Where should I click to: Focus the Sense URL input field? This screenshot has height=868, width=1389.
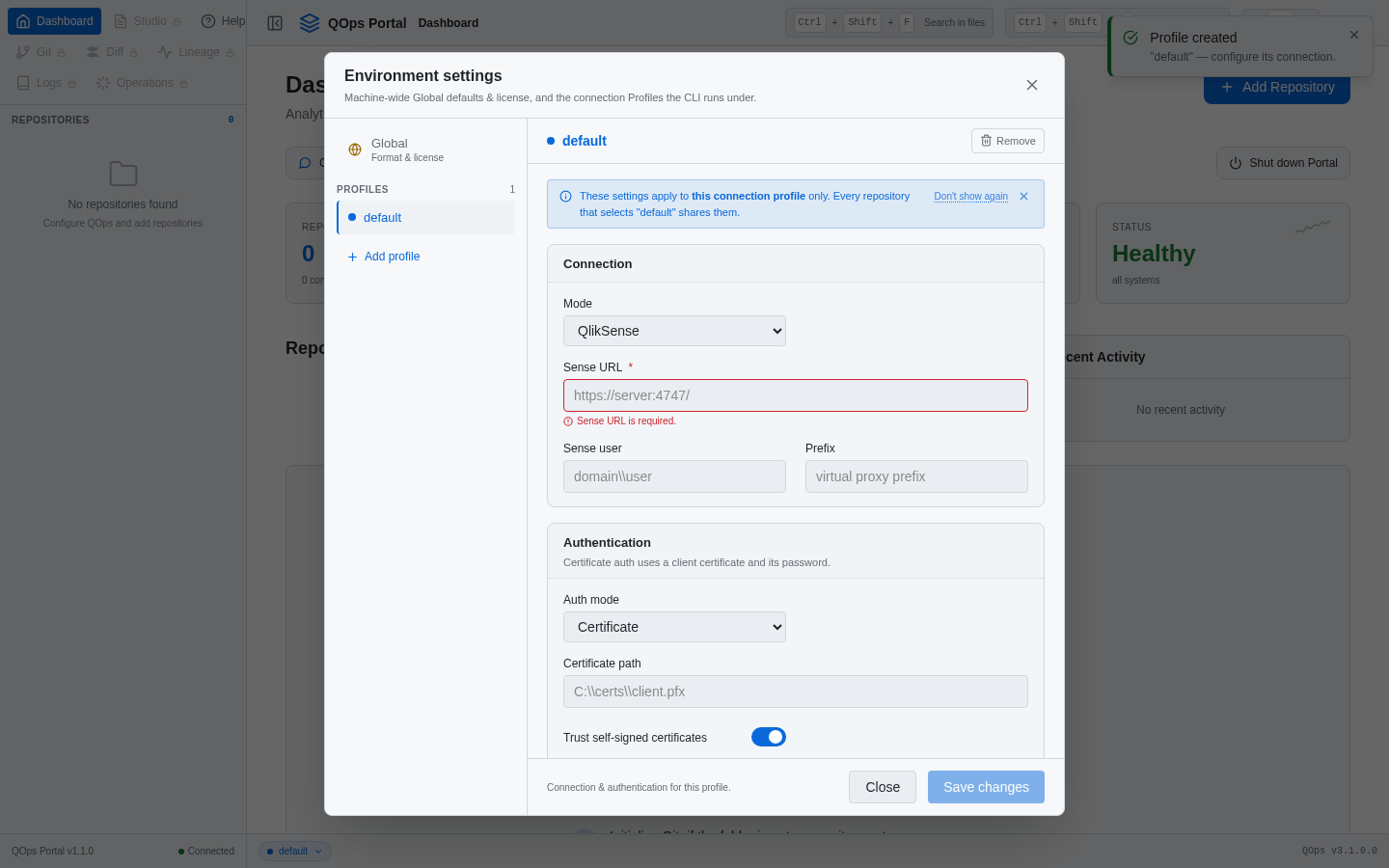coord(796,395)
